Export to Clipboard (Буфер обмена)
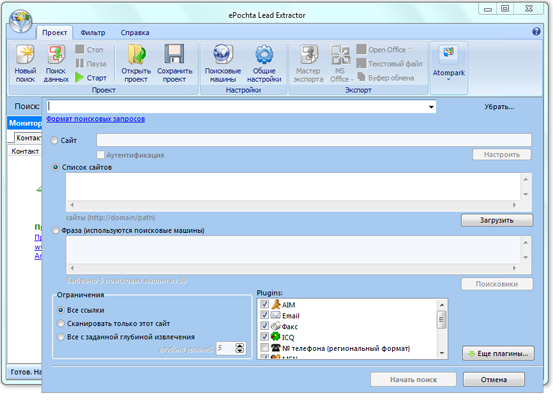The width and height of the screenshot is (553, 400). 361,77
